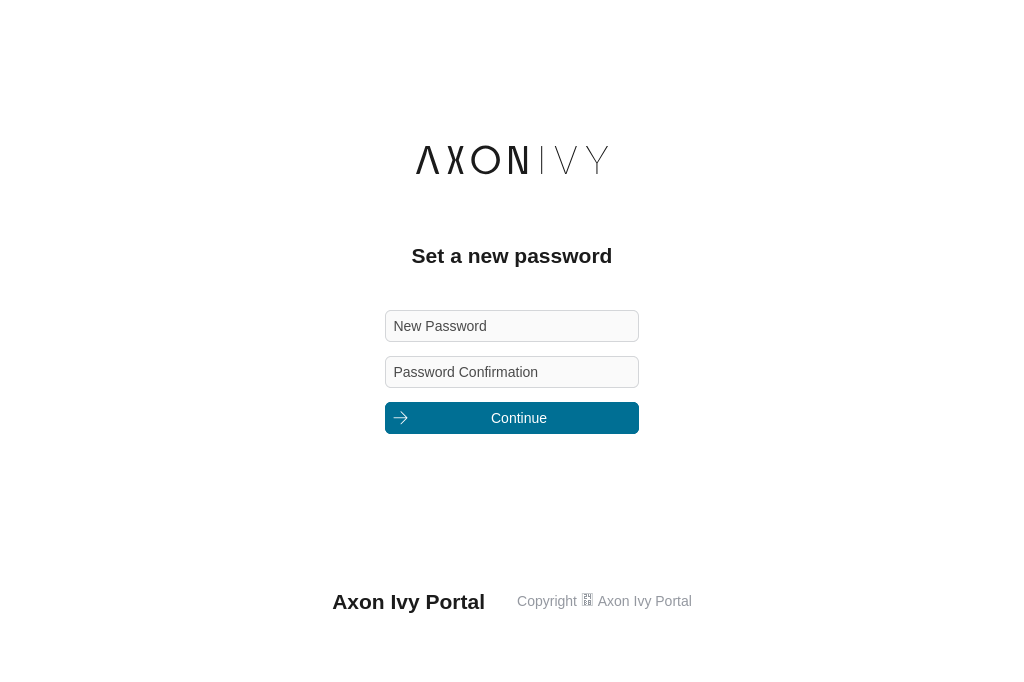1024x682 pixels.
Task: Click the page header logo area
Action: (x=511, y=160)
